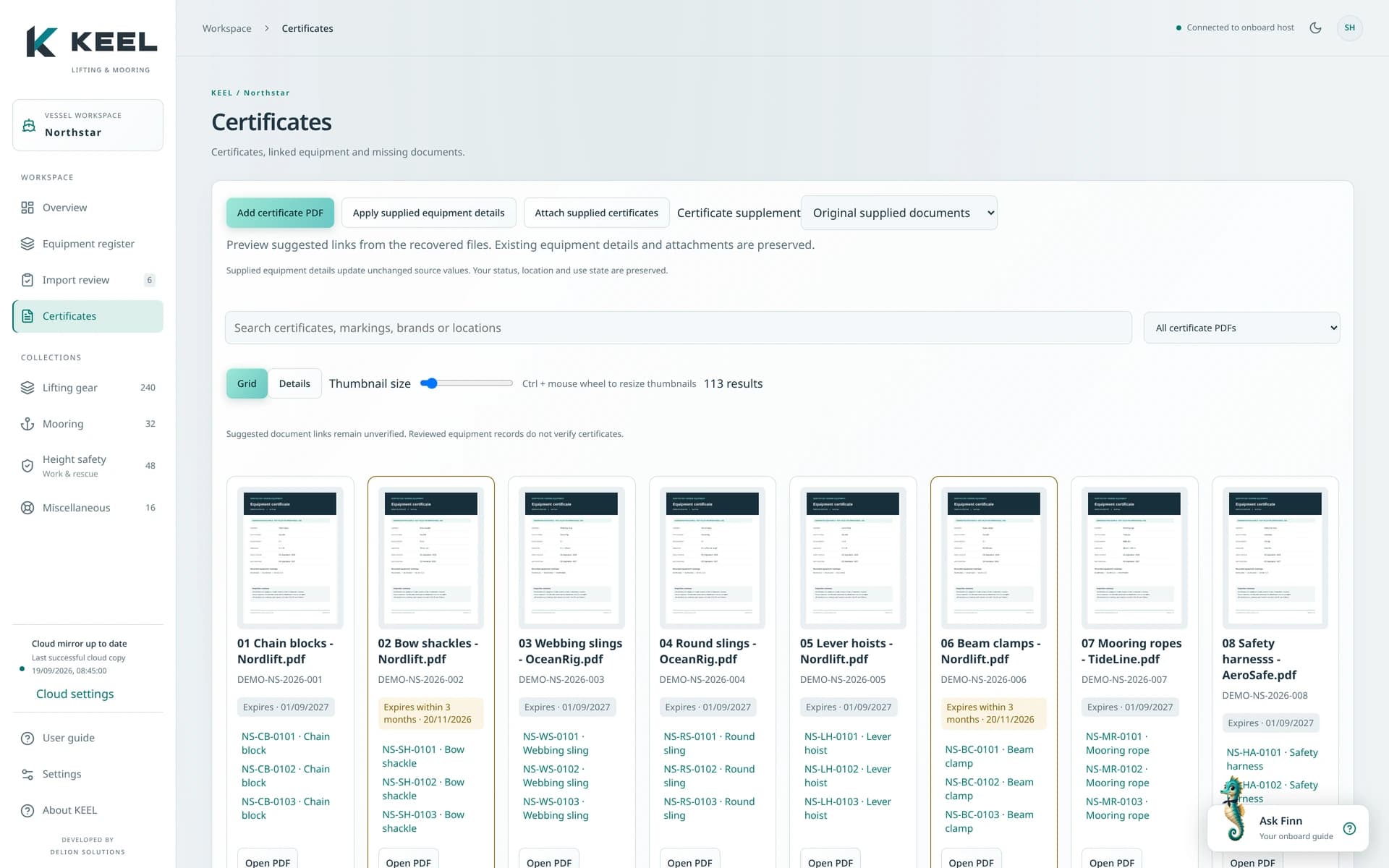Open linked item NS-RS-0101 Round sling
The height and width of the screenshot is (868, 1389).
pyautogui.click(x=709, y=743)
